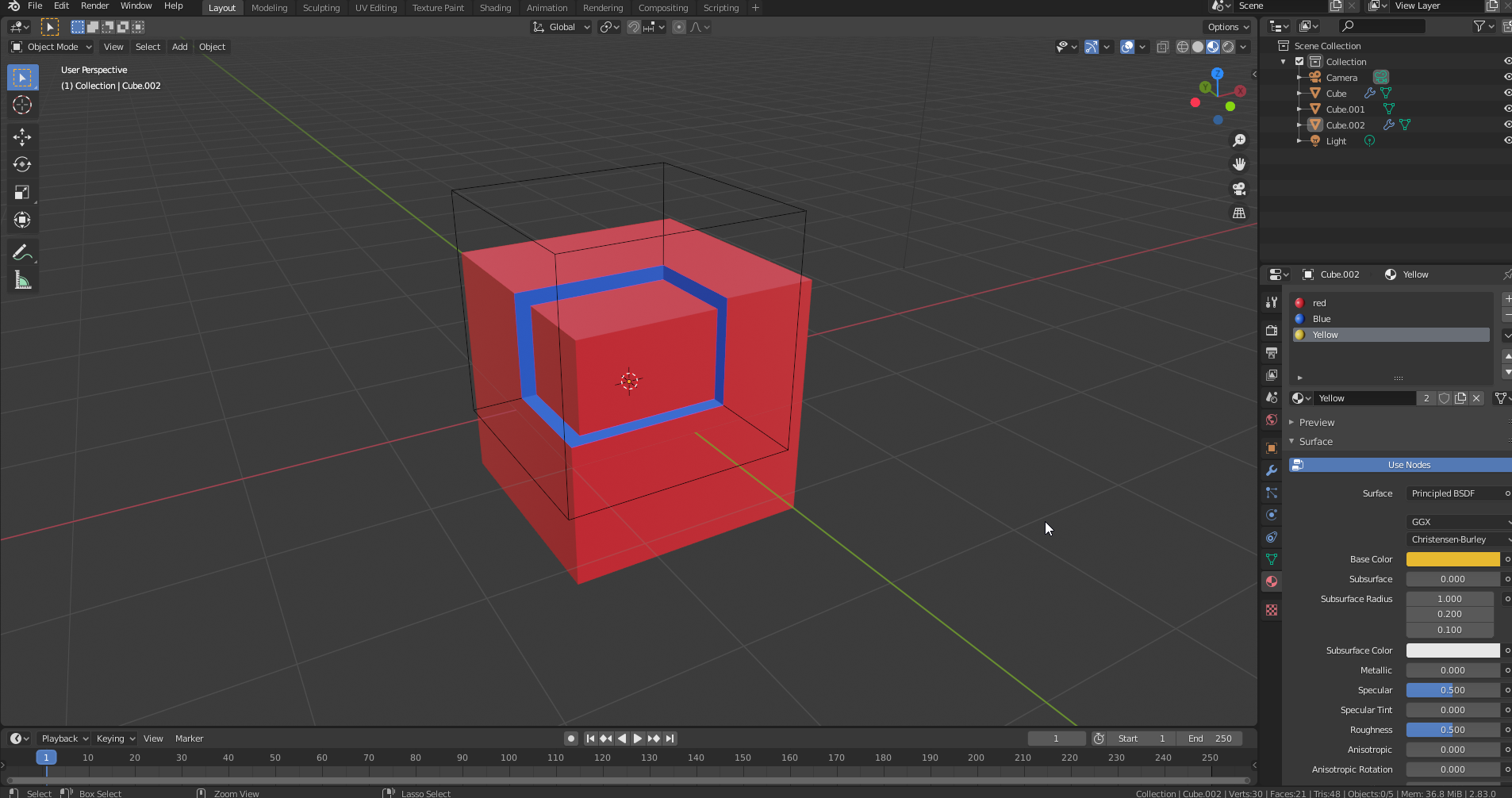Viewport: 1512px width, 798px height.
Task: Toggle visibility eye for Cube
Action: (1507, 93)
